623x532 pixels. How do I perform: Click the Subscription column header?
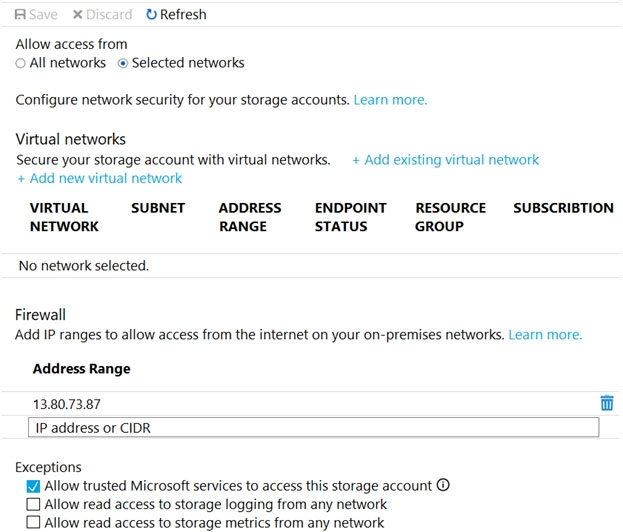(x=563, y=208)
